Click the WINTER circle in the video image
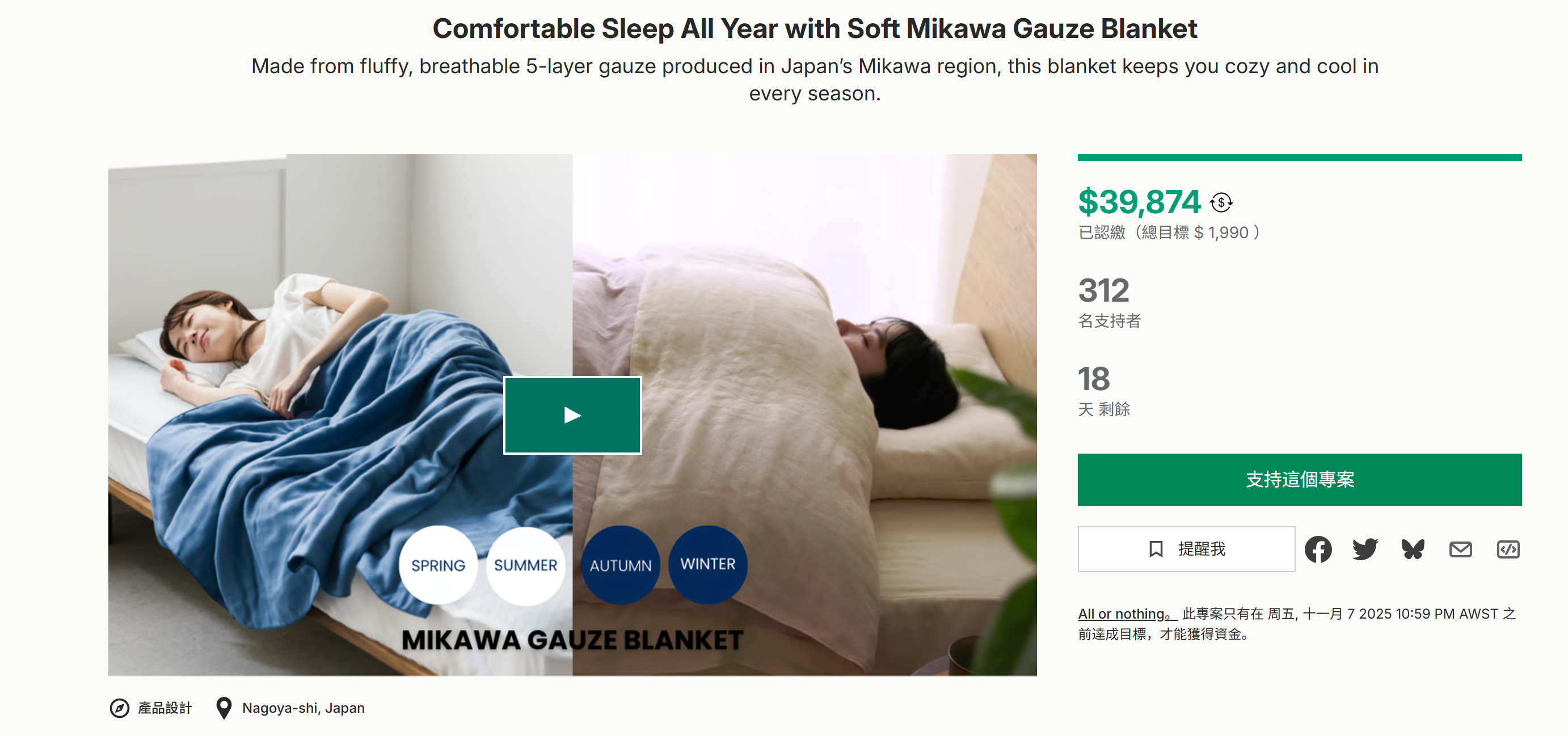 pos(707,564)
